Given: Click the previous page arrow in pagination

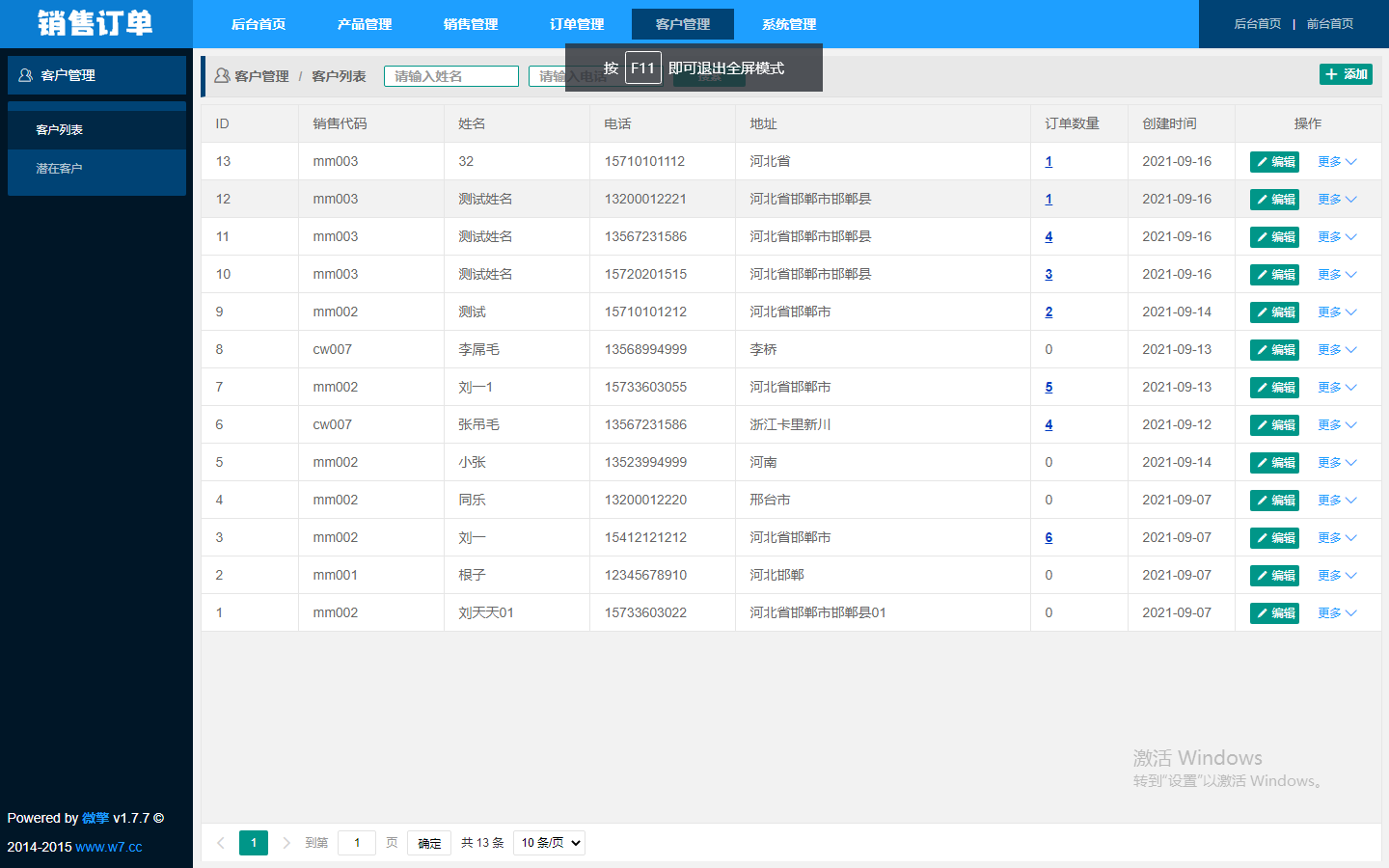Looking at the screenshot, I should click(220, 842).
